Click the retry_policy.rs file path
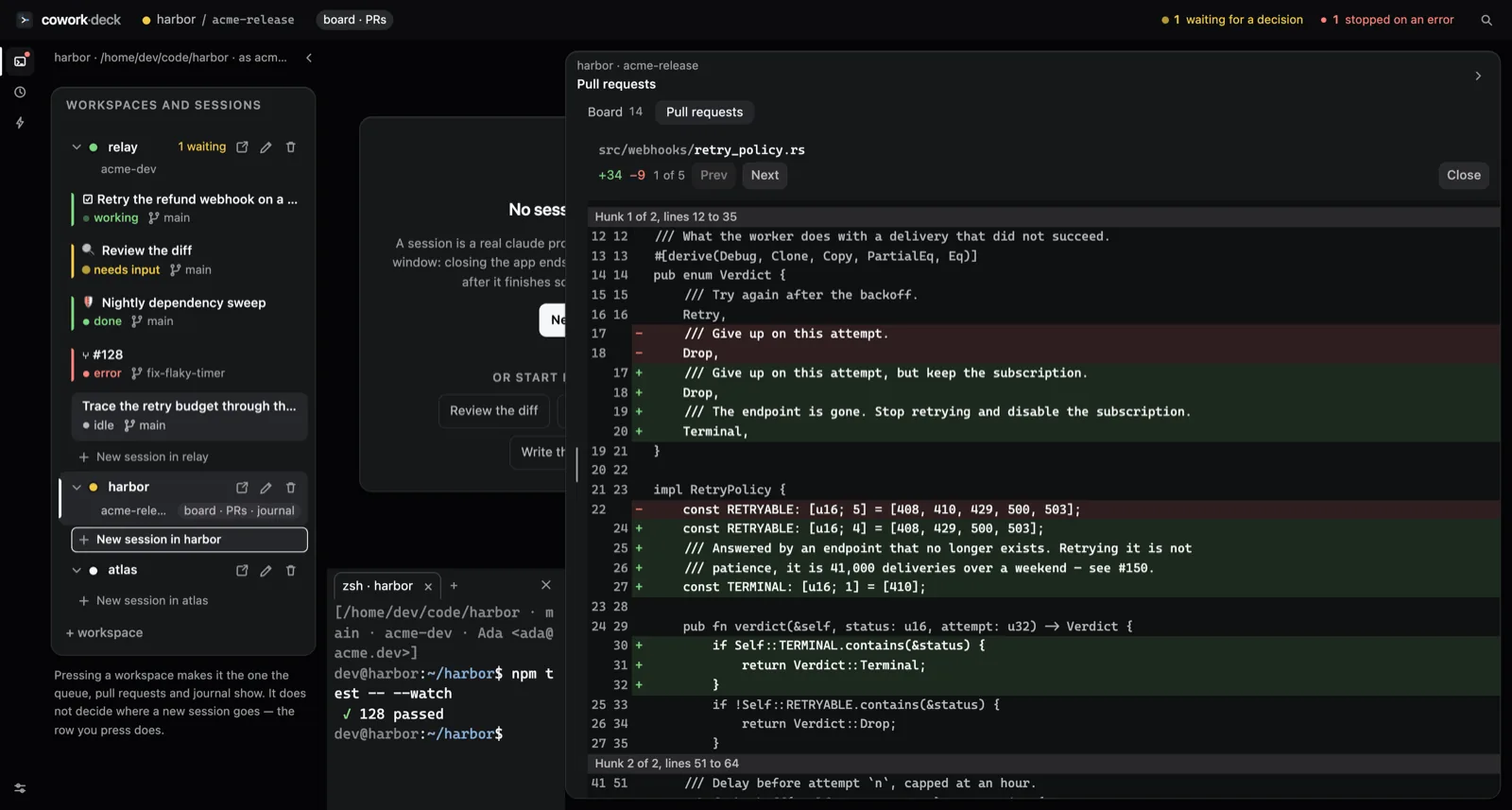1512x810 pixels. click(x=701, y=150)
